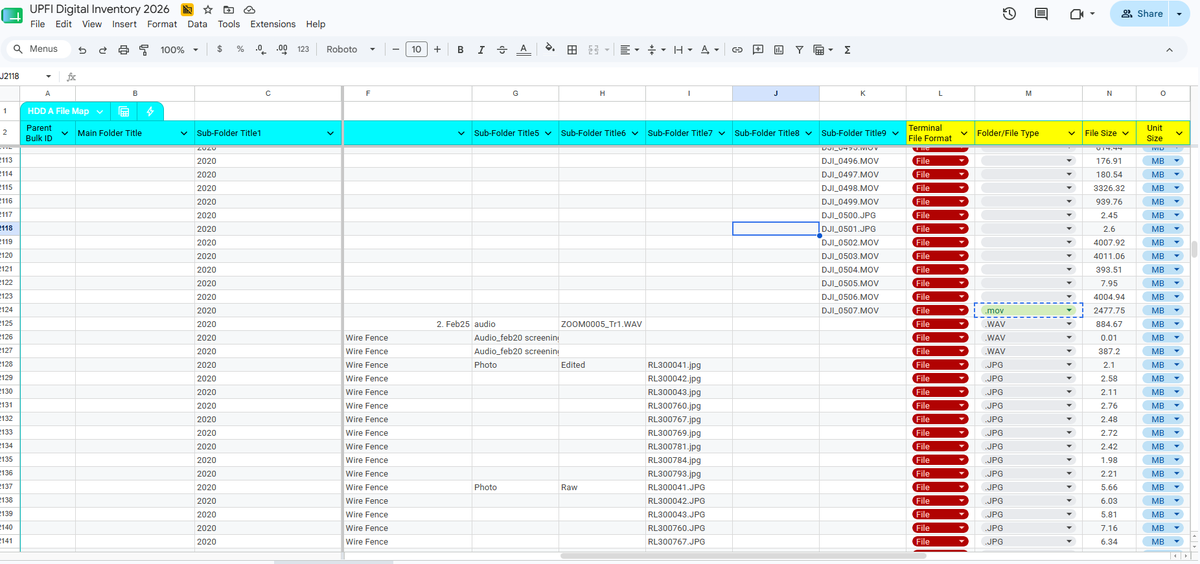Open the fill color picker
Screen dimensions: 1200x564
point(550,49)
